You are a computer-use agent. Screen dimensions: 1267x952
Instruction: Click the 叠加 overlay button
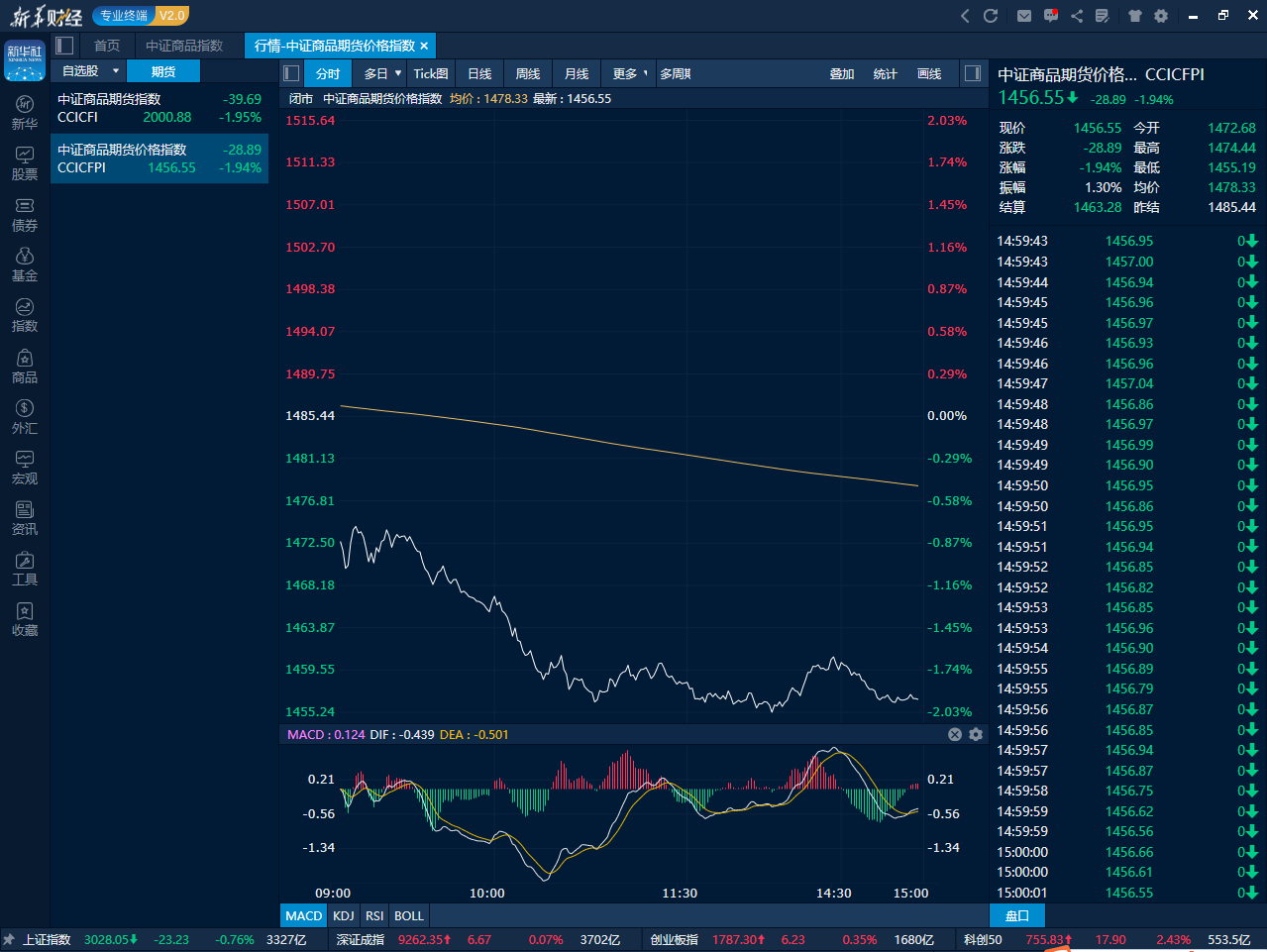842,73
